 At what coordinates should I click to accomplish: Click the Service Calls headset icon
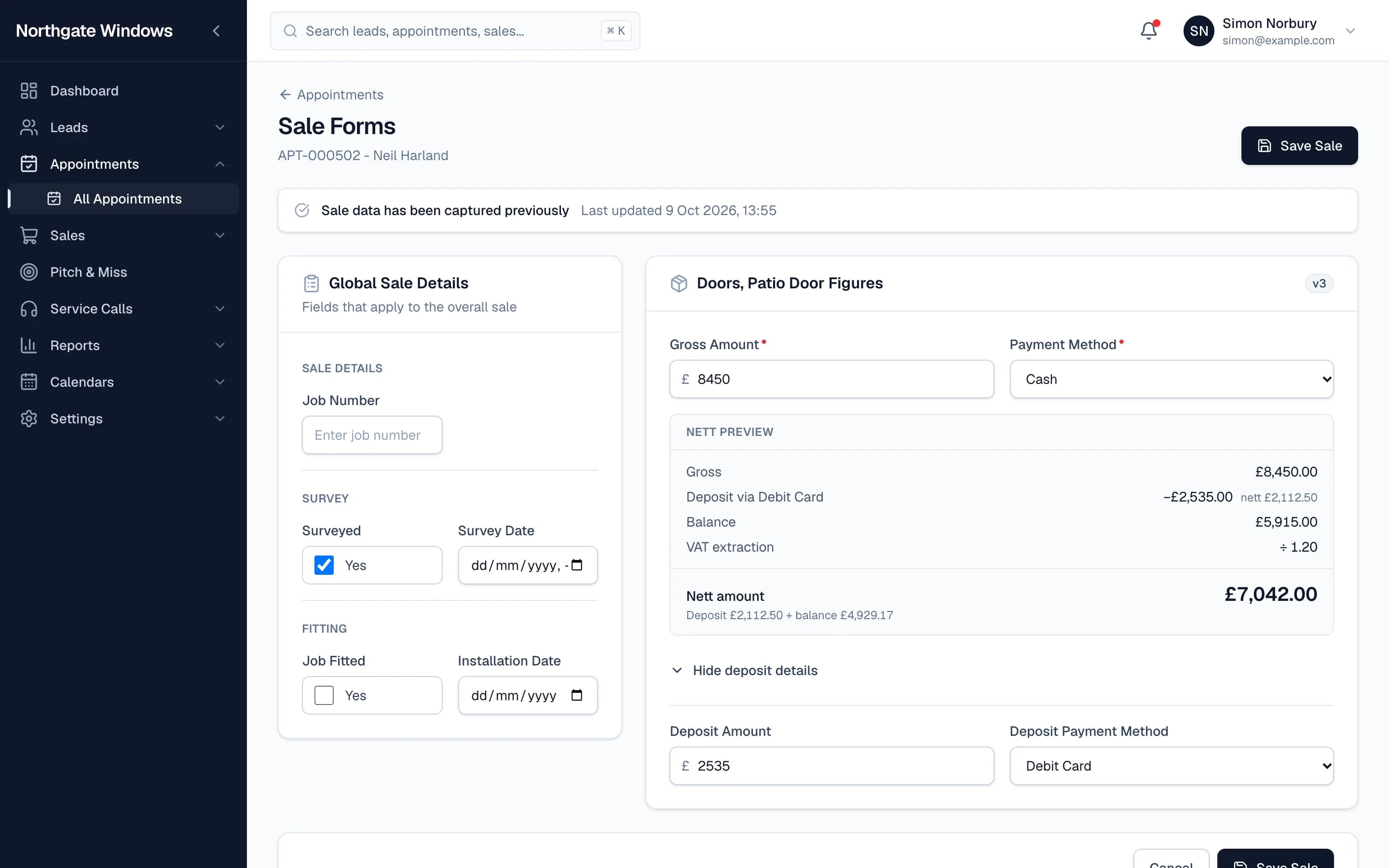29,309
